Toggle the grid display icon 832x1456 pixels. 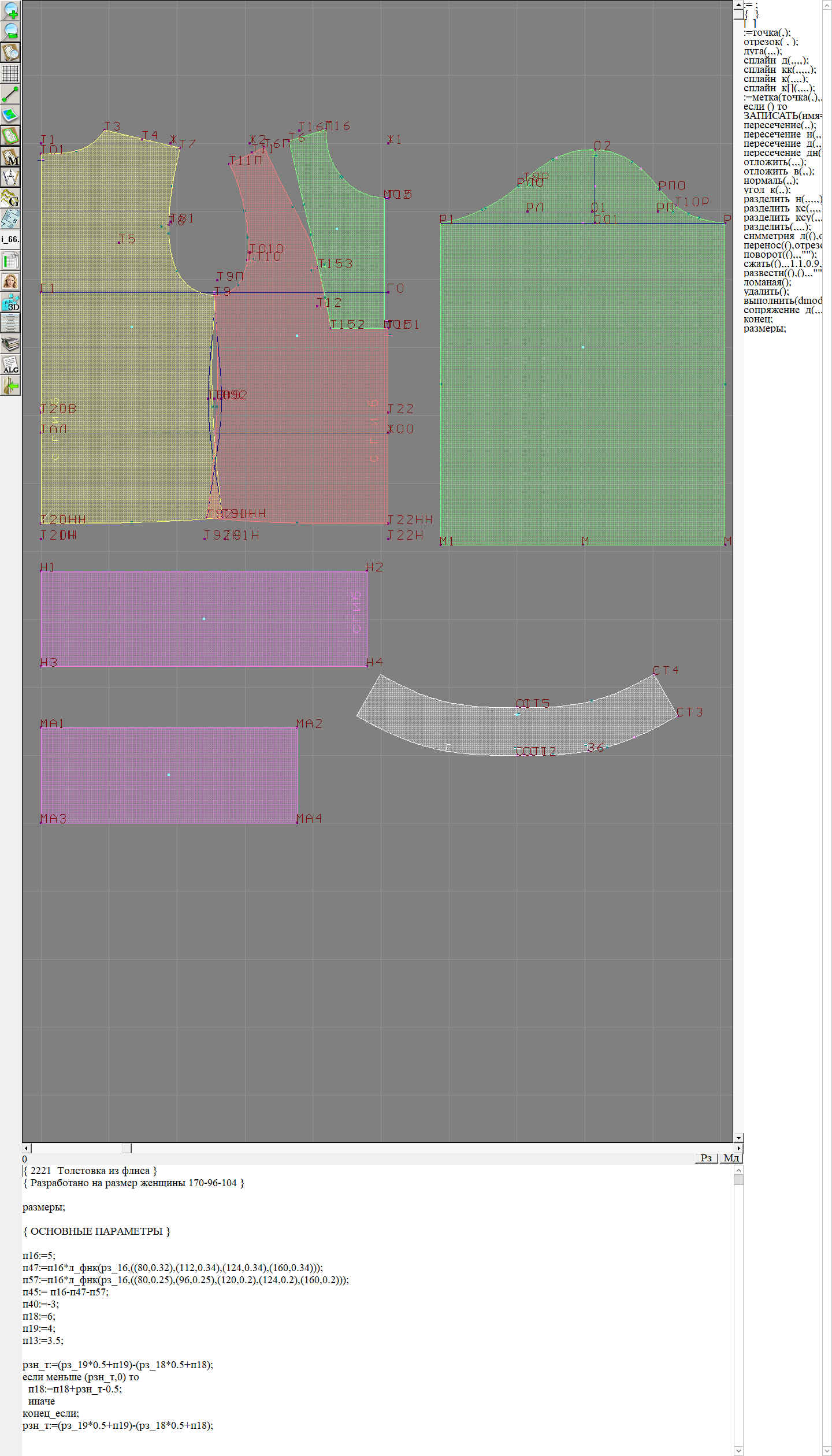10,73
